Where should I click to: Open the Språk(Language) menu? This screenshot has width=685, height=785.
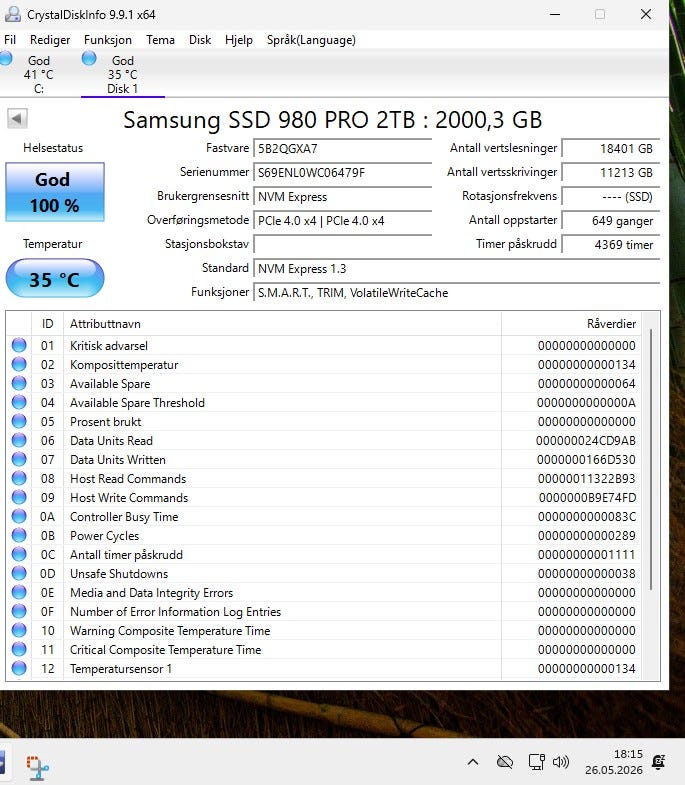tap(311, 40)
